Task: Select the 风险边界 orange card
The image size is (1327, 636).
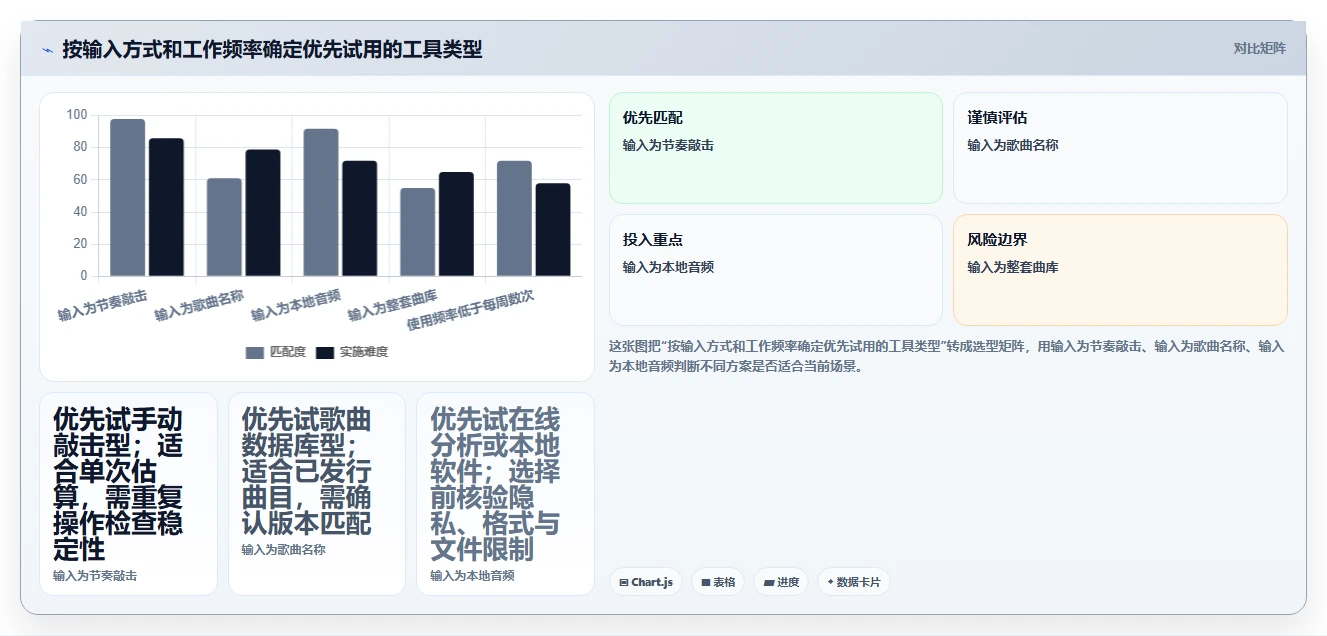Action: (x=1120, y=270)
